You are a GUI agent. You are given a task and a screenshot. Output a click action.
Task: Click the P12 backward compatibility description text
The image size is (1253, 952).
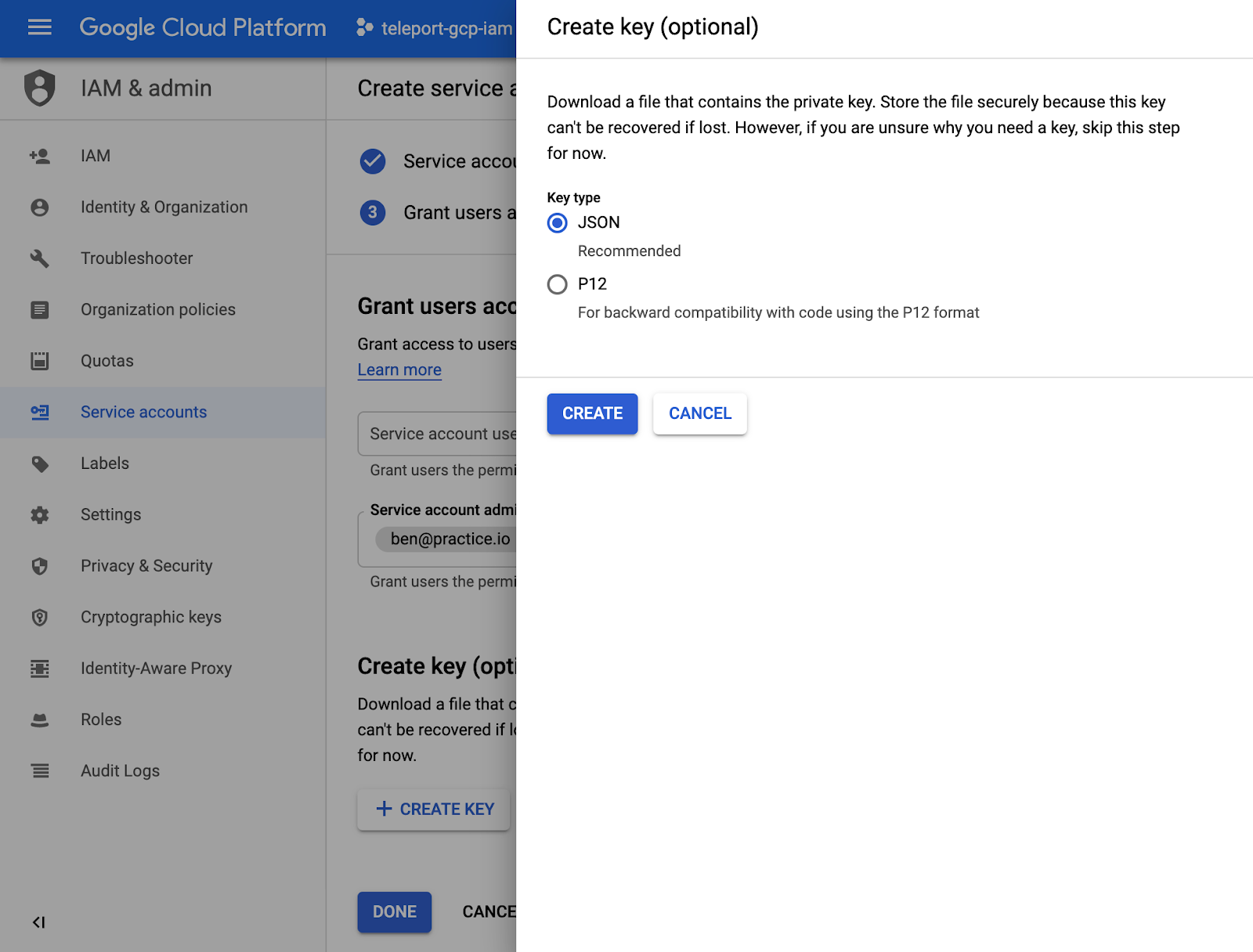coord(778,312)
